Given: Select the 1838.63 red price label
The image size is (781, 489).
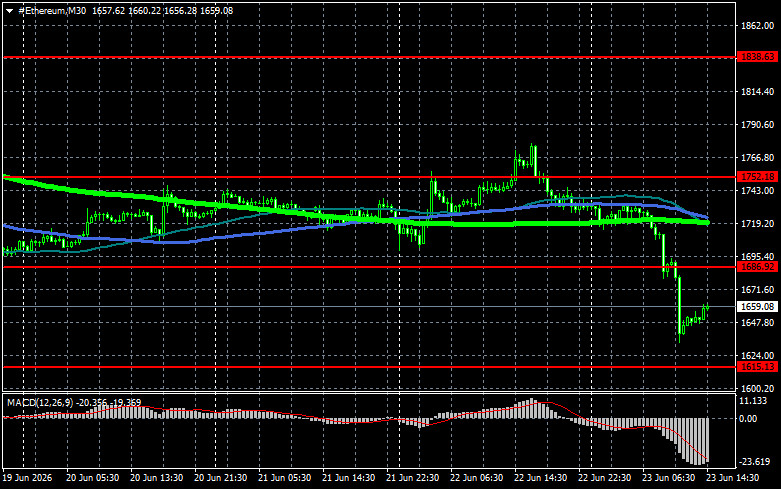Looking at the screenshot, I should [x=758, y=57].
